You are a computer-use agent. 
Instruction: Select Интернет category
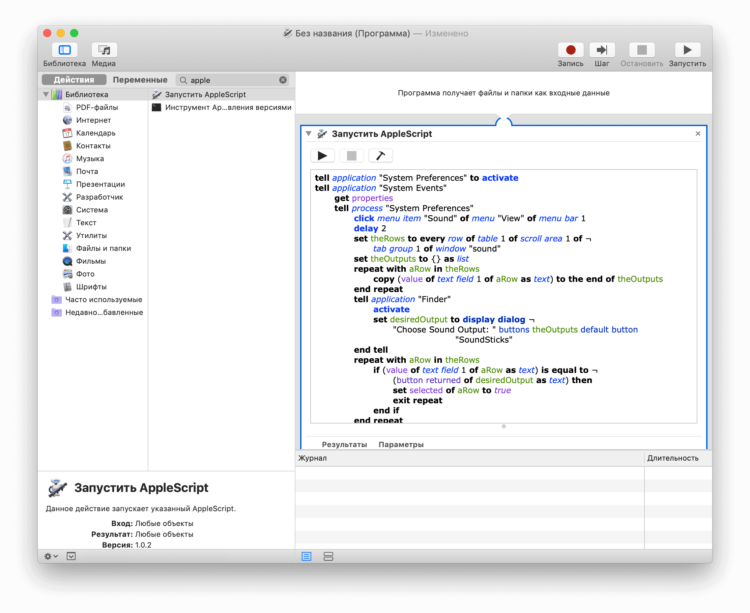94,120
